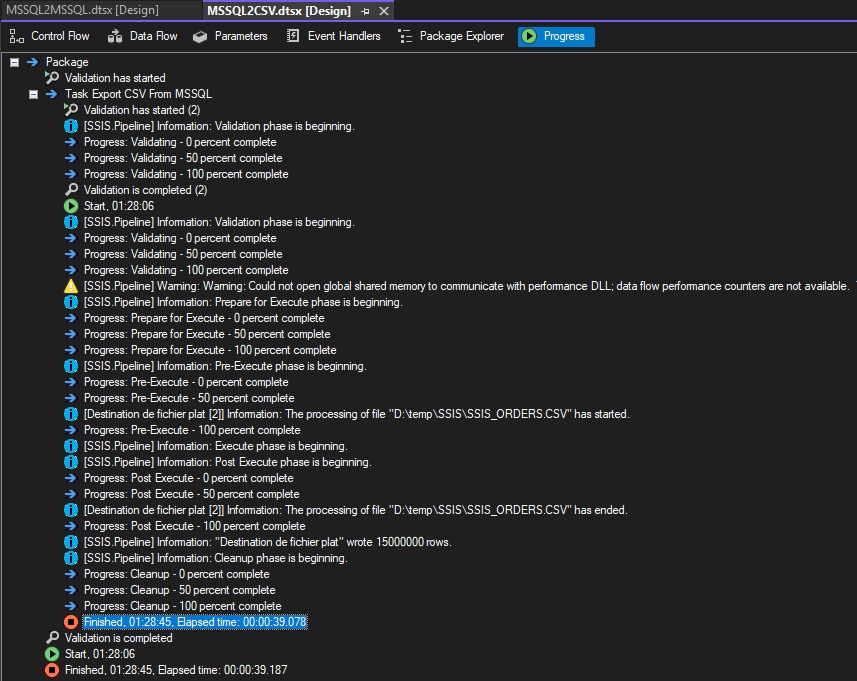Click info icon beside SSIS_ORDERS.CSV has started
857x681 pixels.
pos(71,414)
